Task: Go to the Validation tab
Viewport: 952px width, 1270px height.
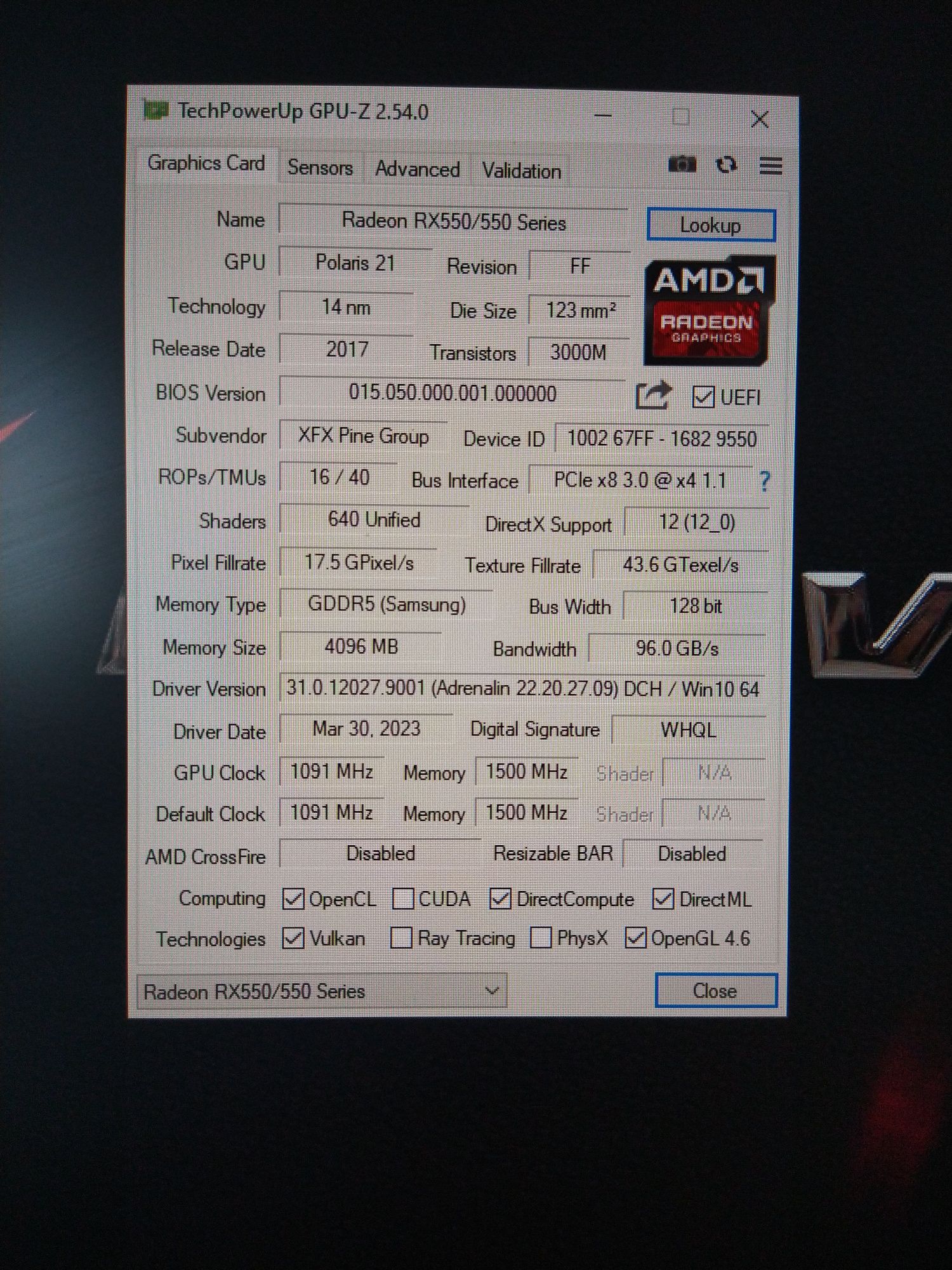Action: point(521,171)
